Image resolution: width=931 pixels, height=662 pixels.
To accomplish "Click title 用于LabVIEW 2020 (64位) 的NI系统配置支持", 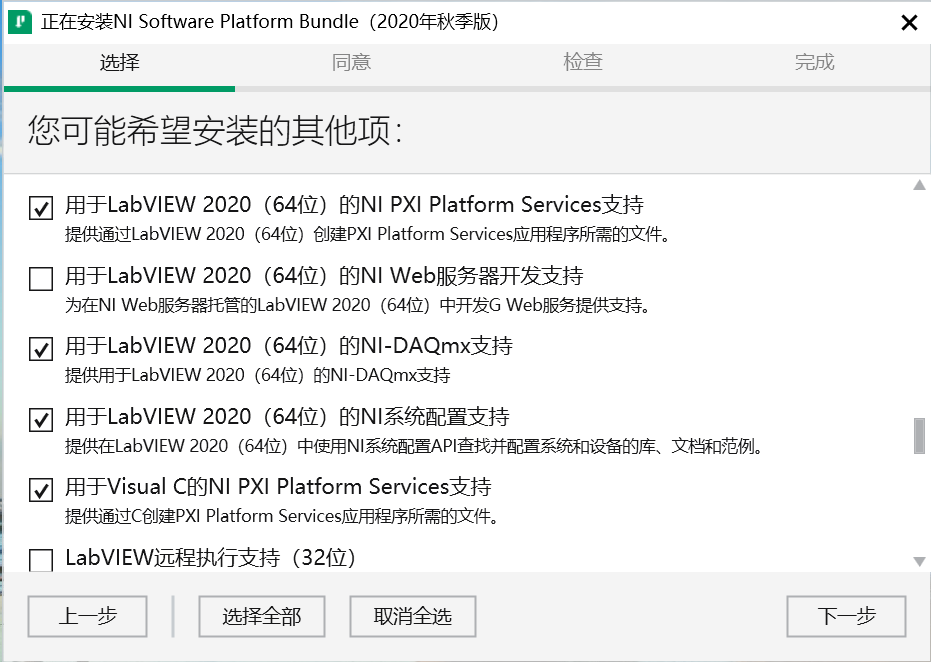I will [287, 416].
